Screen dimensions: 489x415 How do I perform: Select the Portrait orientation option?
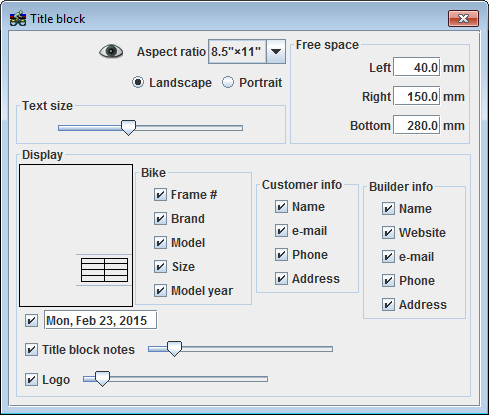tap(228, 82)
